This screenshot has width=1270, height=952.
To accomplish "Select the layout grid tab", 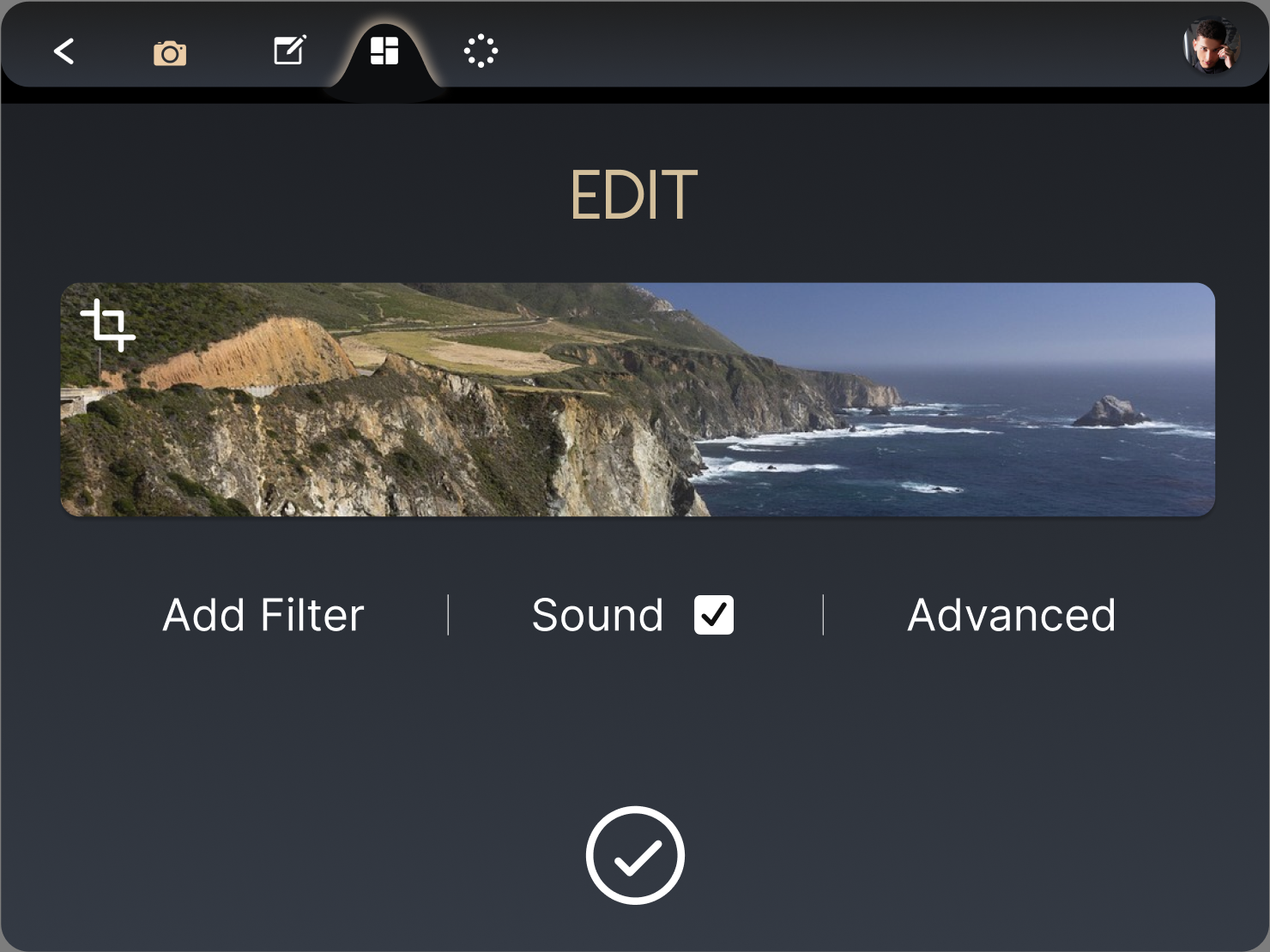I will pyautogui.click(x=384, y=51).
